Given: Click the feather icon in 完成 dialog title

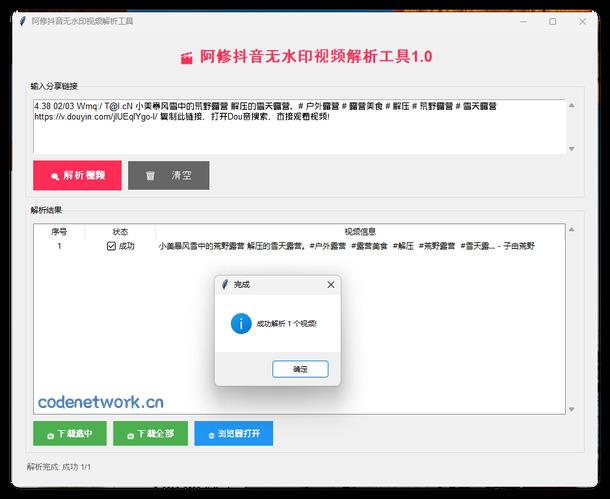Looking at the screenshot, I should click(x=225, y=284).
